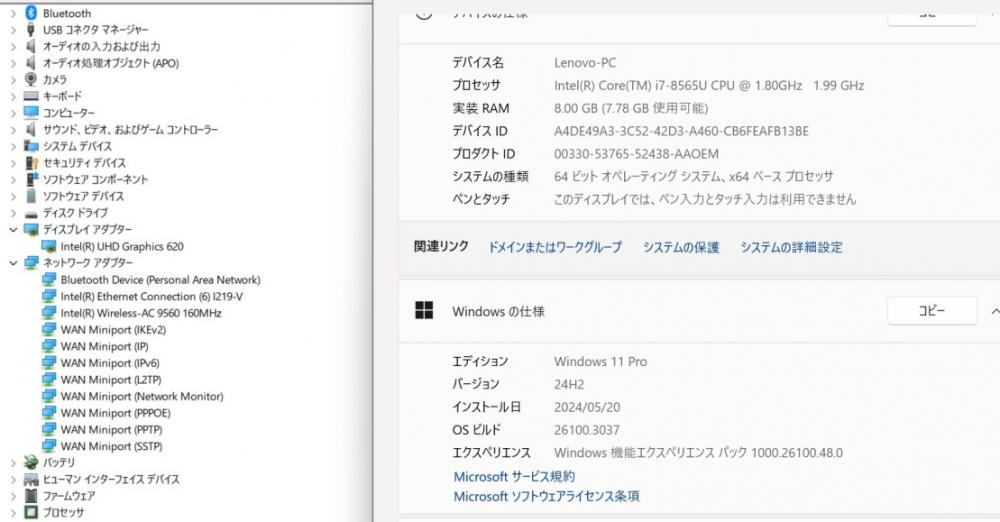Click the Windows logo beside Windows の仕様

pos(424,311)
